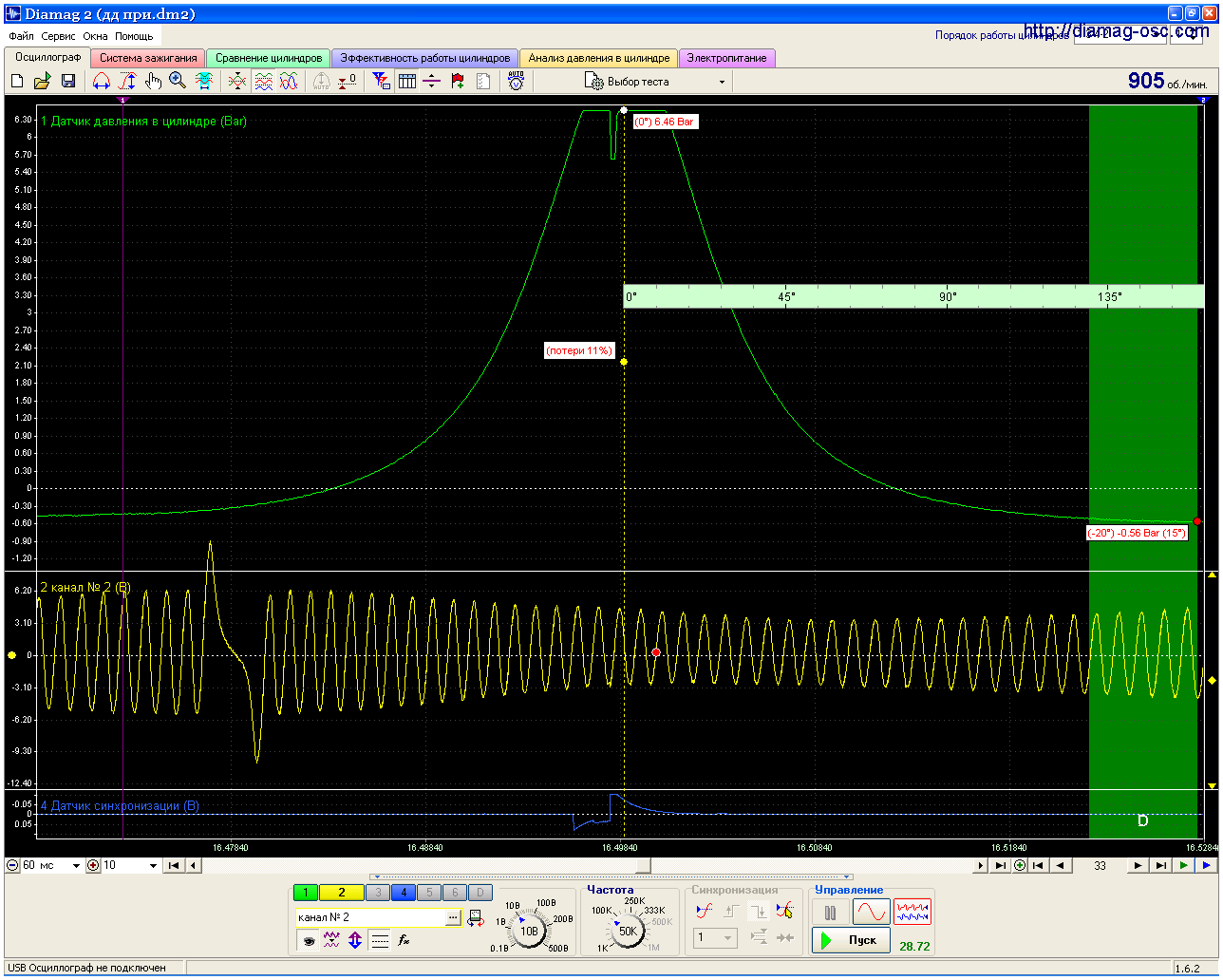Click the green play frame button

pos(1184,866)
